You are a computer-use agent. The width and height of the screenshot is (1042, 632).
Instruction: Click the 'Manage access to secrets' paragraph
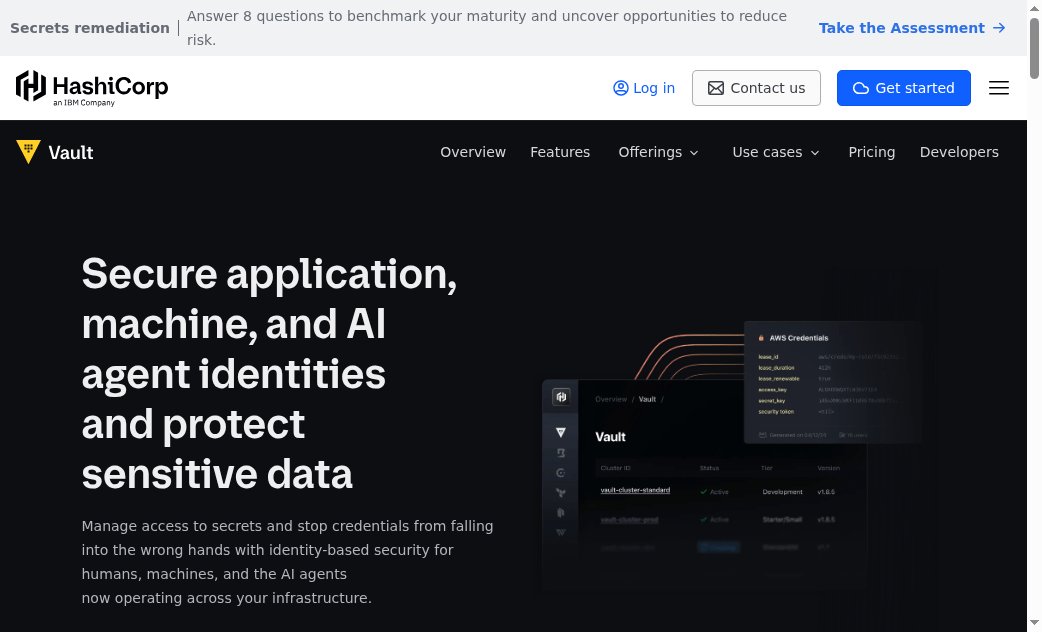point(287,562)
